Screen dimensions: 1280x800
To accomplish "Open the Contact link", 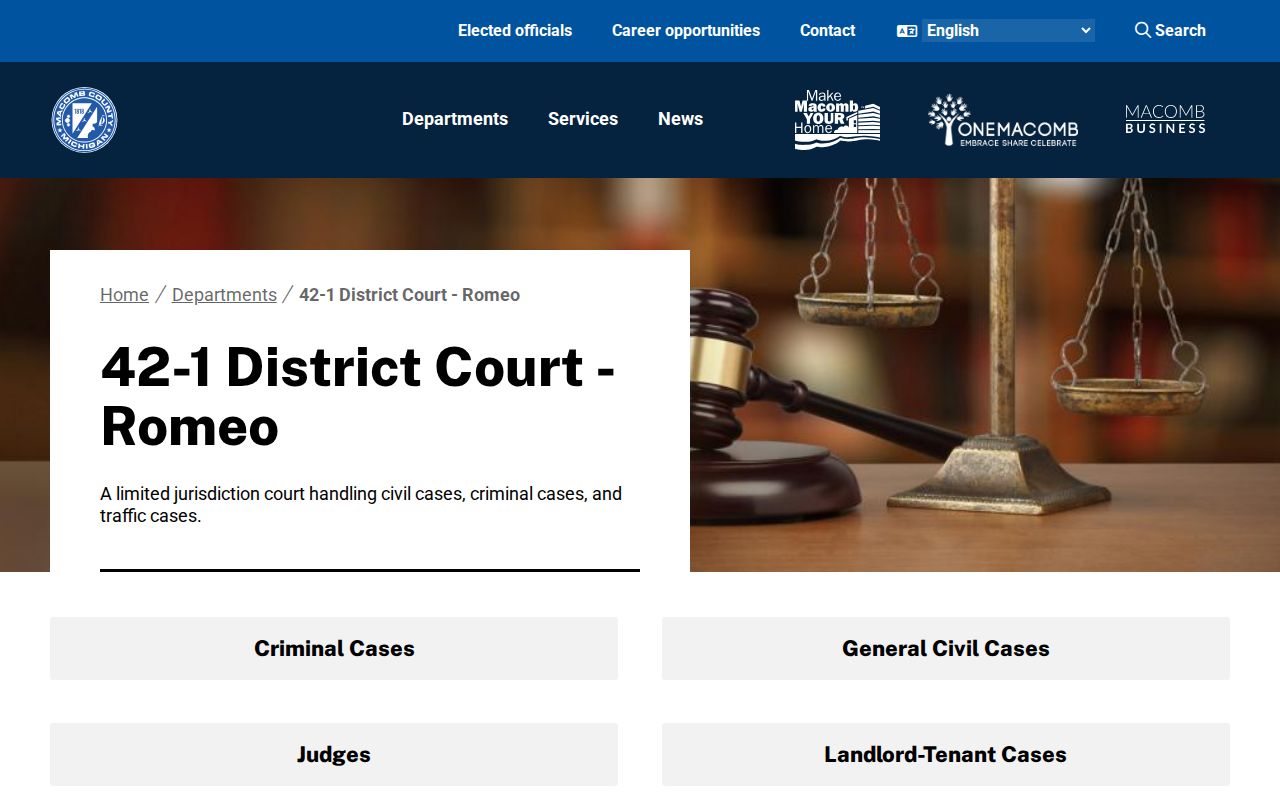I will 827,31.
